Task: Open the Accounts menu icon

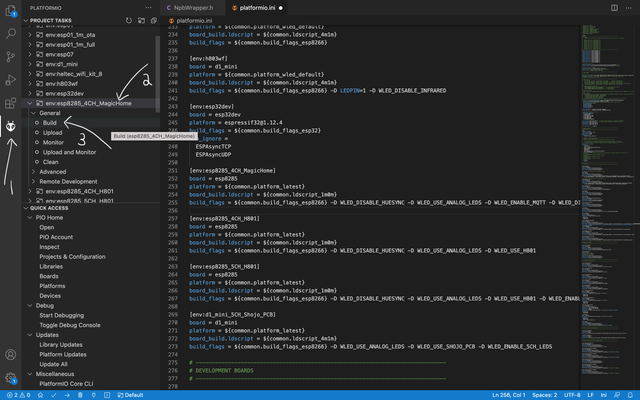Action: 11,354
